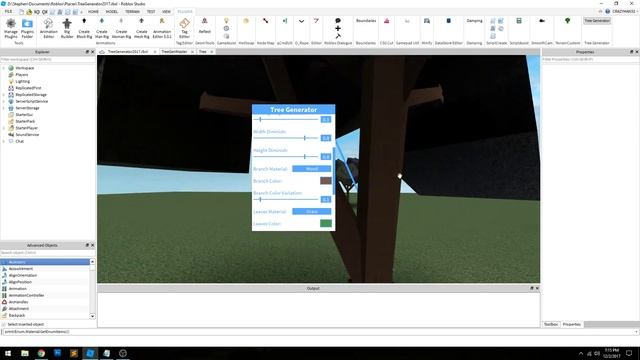Switch to the VIEW ribbon tab
This screenshot has height=360, width=640.
(x=166, y=11)
